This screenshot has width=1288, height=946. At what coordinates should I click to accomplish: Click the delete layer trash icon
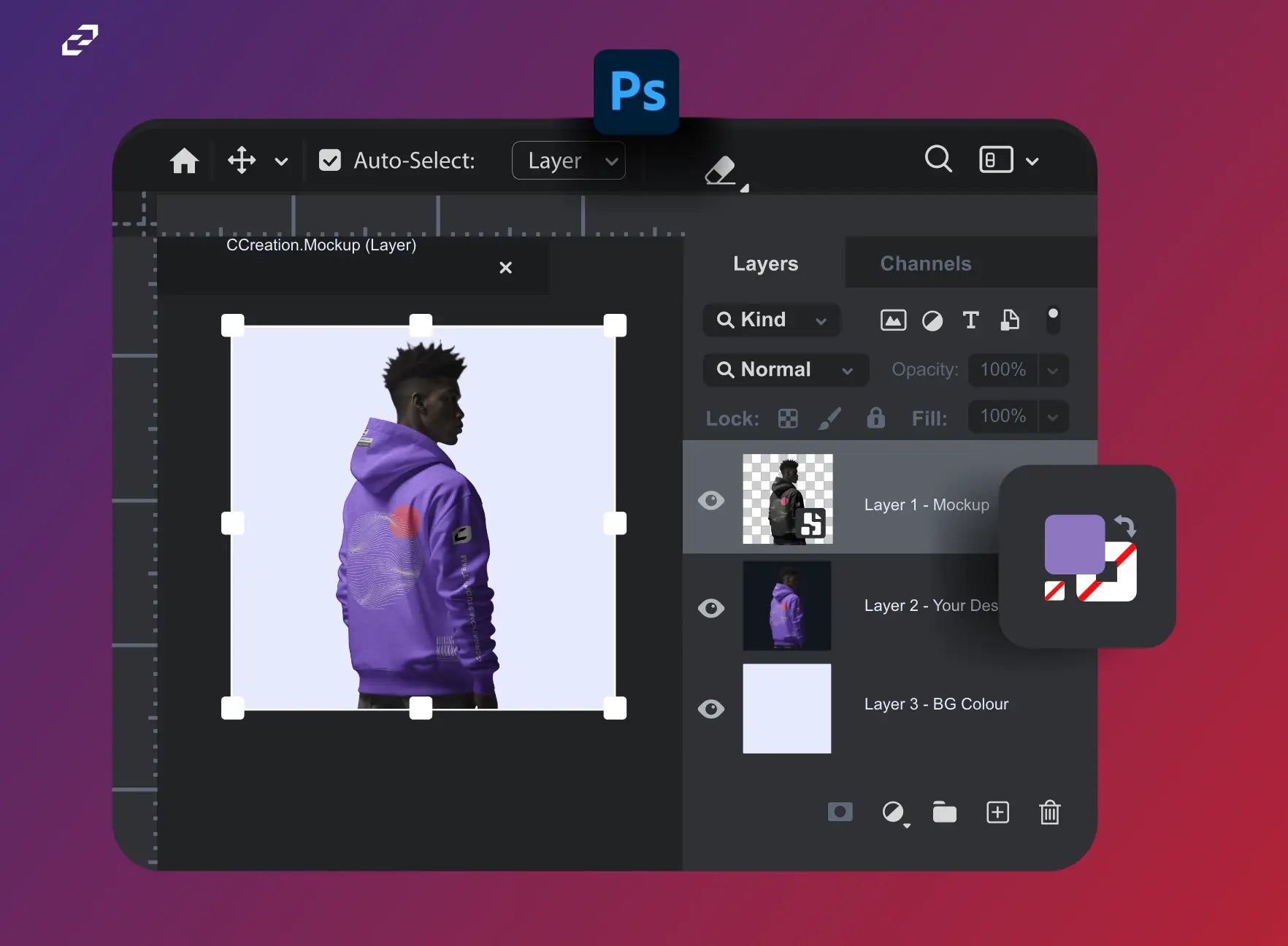(x=1049, y=812)
